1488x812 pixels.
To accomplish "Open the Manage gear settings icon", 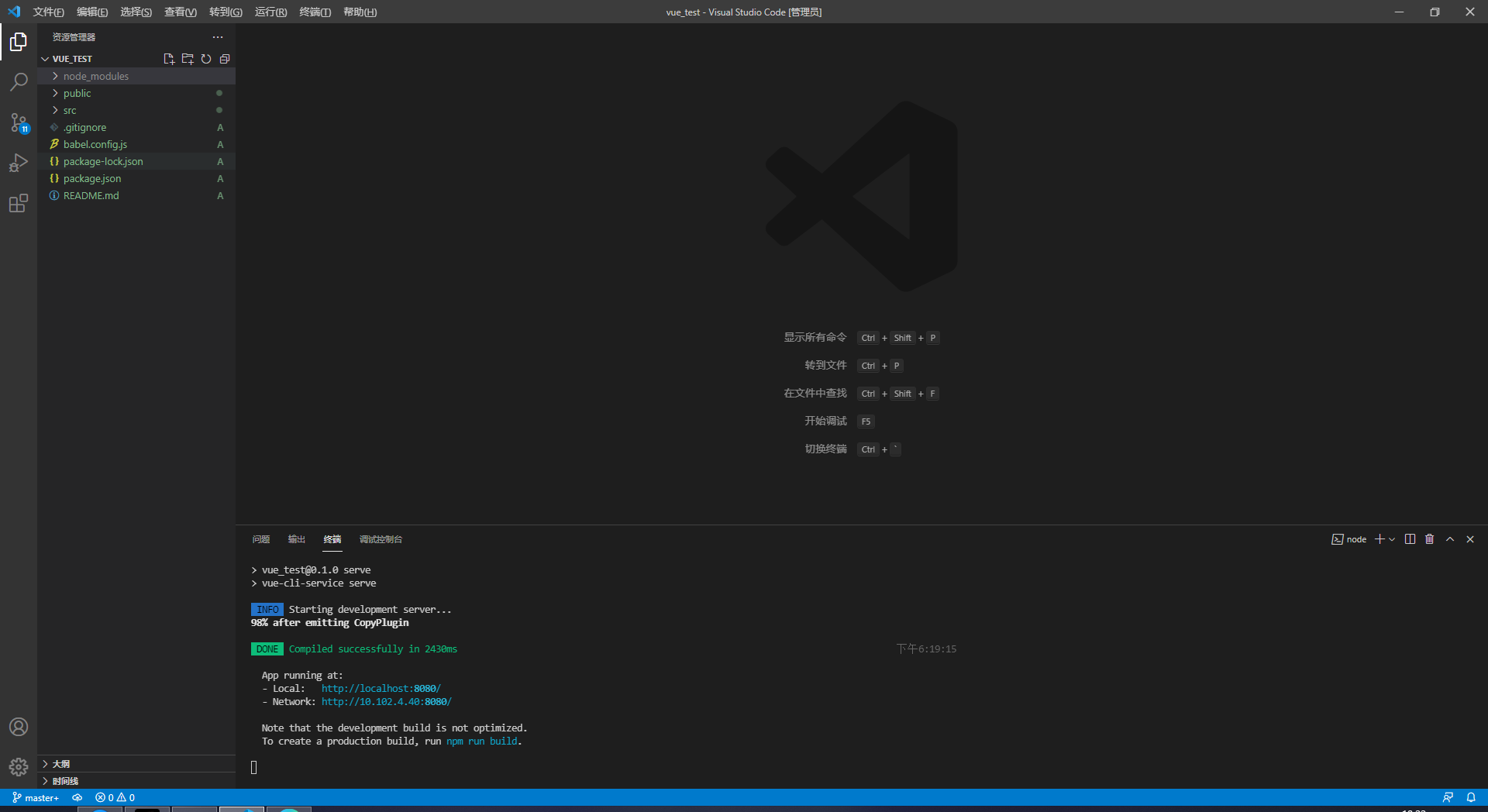I will coord(19,767).
